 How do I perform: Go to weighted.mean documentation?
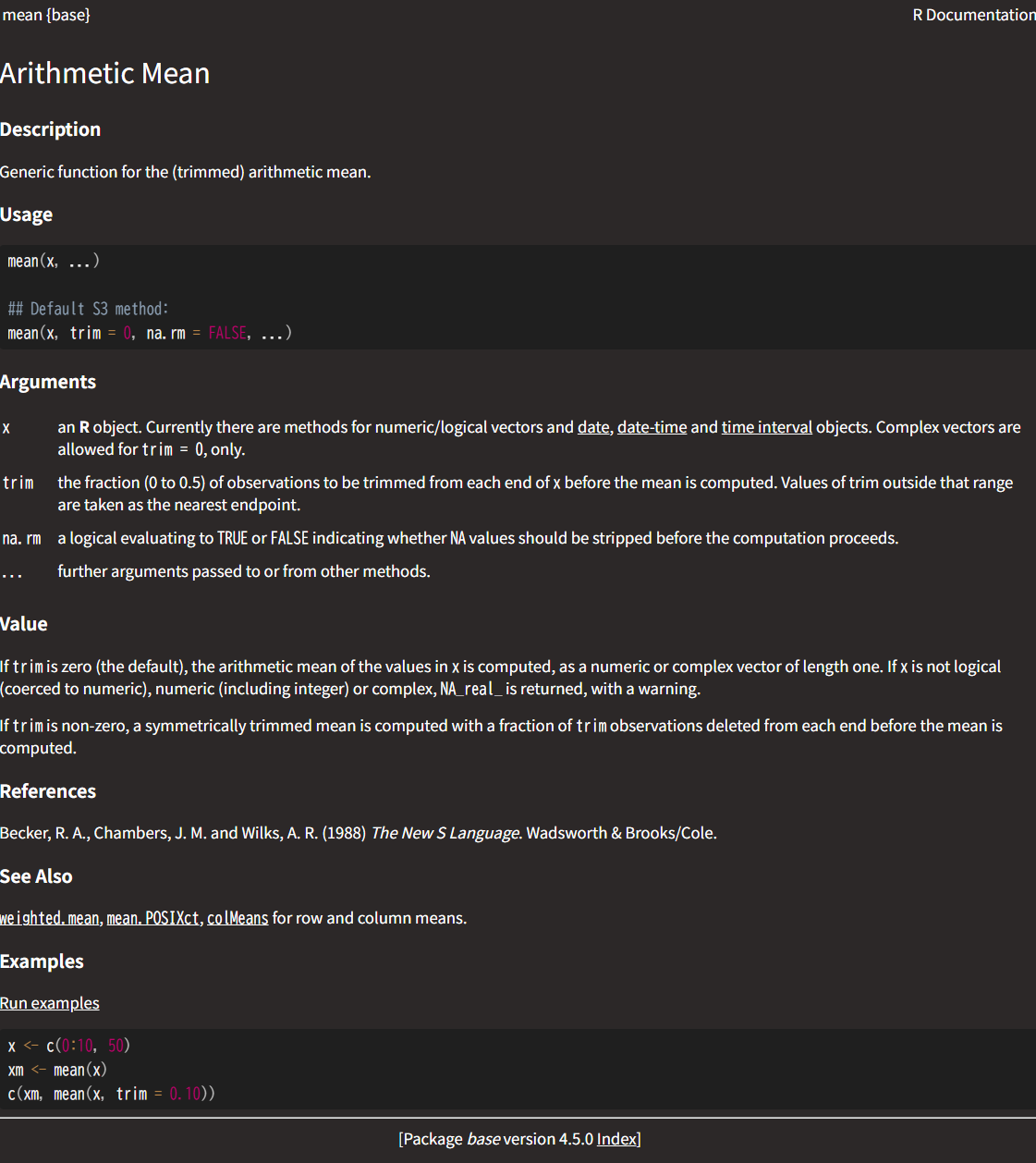click(x=50, y=918)
